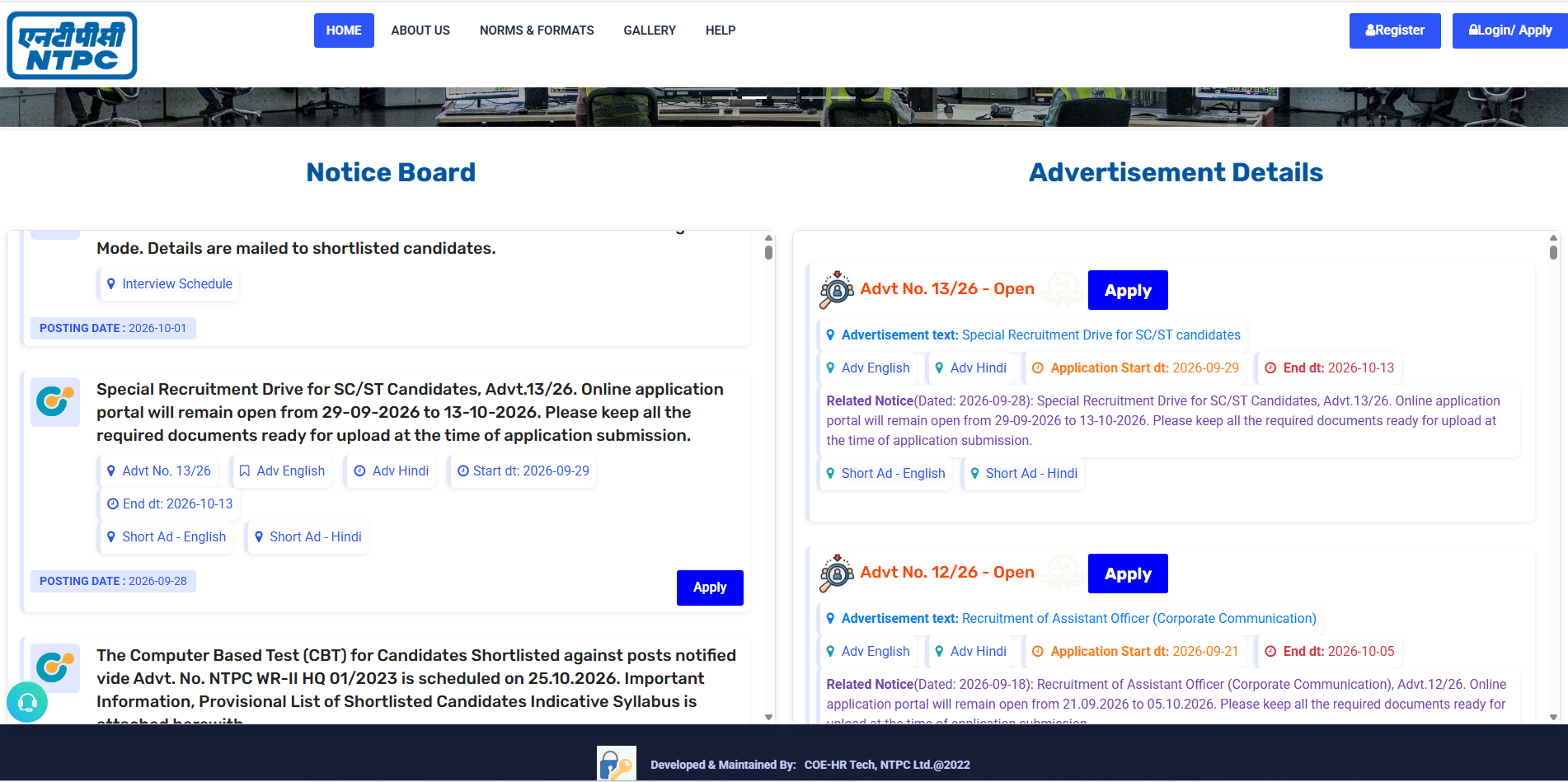Image resolution: width=1568 pixels, height=782 pixels.
Task: Click POSTING DATE : 2026-09-28 label
Action: pyautogui.click(x=113, y=581)
